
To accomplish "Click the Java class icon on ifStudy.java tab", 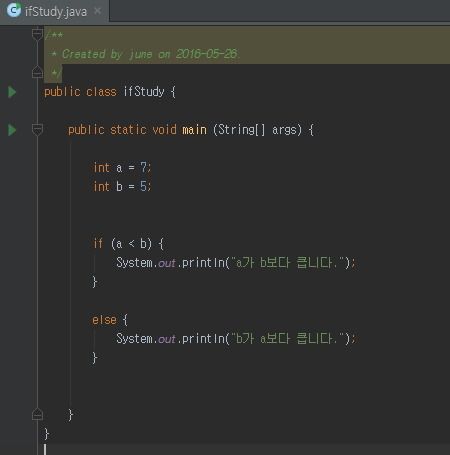I will point(14,10).
